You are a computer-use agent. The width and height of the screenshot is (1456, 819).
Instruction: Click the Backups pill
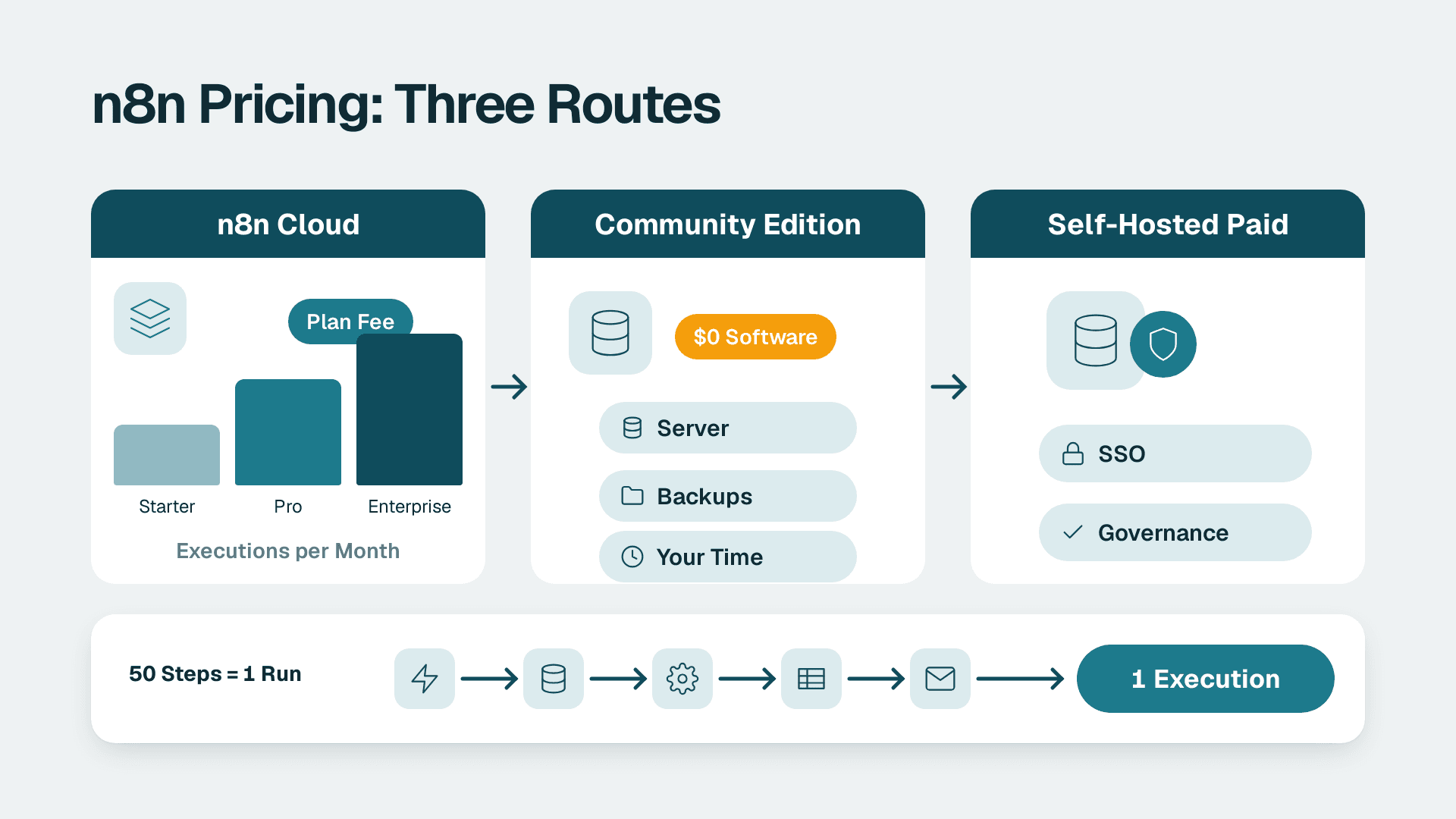[728, 496]
